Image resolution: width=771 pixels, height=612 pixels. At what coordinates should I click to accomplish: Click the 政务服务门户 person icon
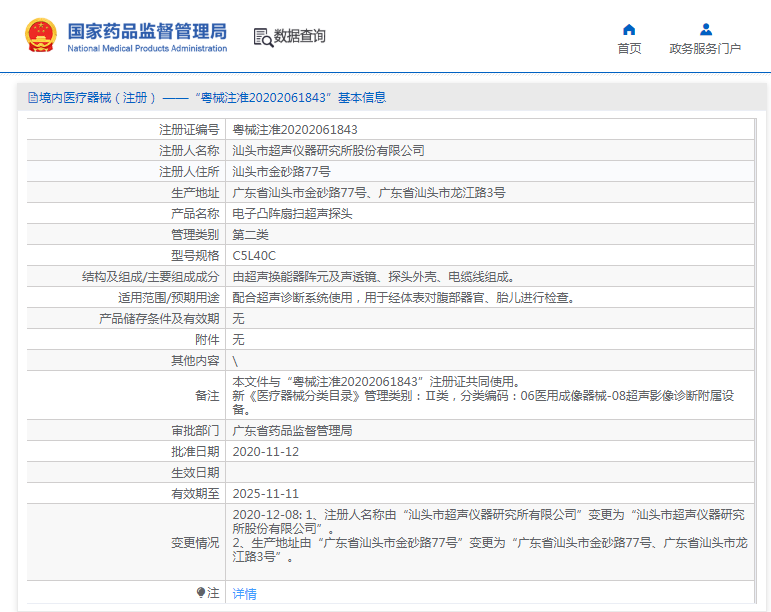(x=705, y=29)
